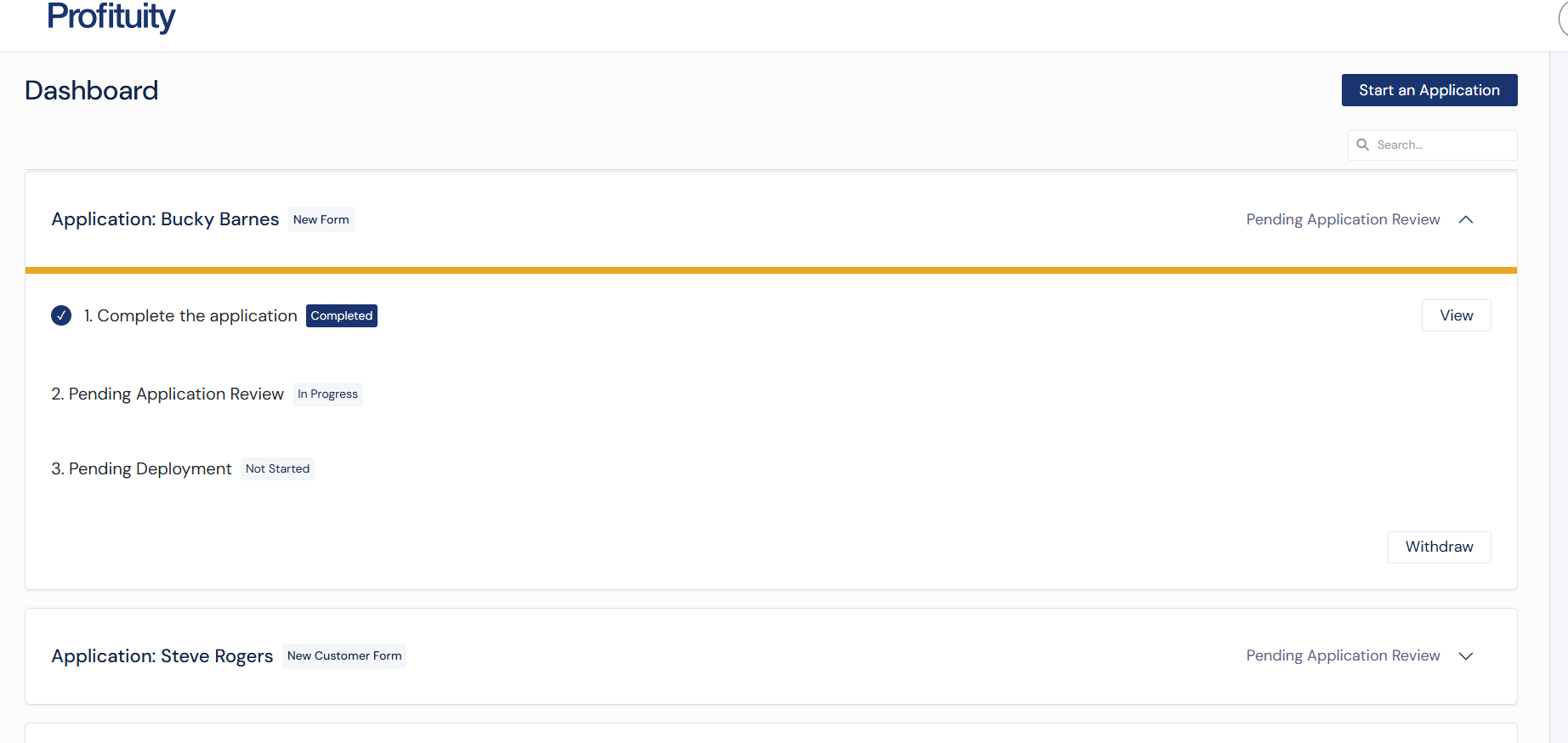
Task: Click the checkmark beside Complete the application
Action: pyautogui.click(x=60, y=315)
